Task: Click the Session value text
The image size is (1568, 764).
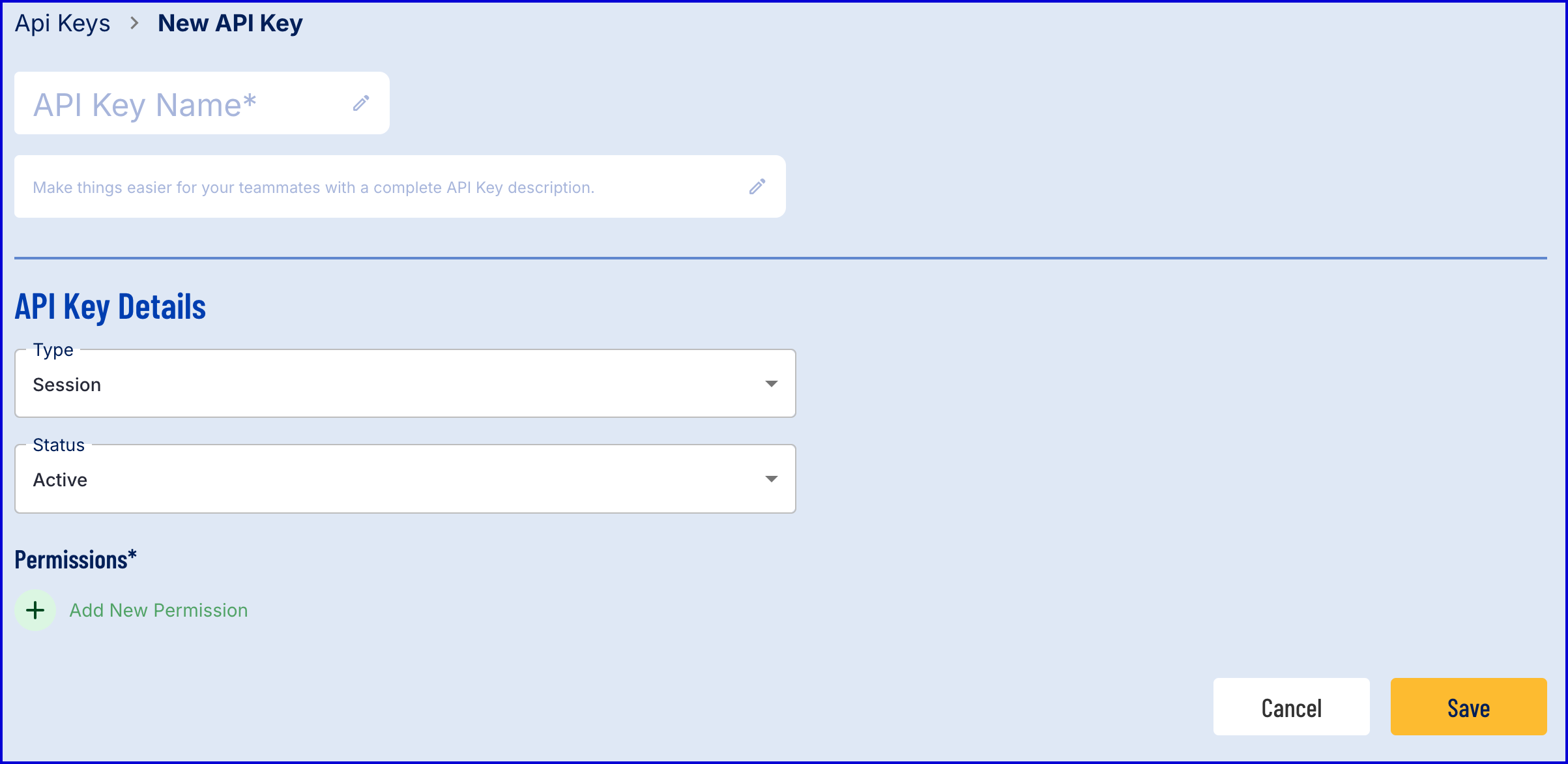Action: click(67, 385)
